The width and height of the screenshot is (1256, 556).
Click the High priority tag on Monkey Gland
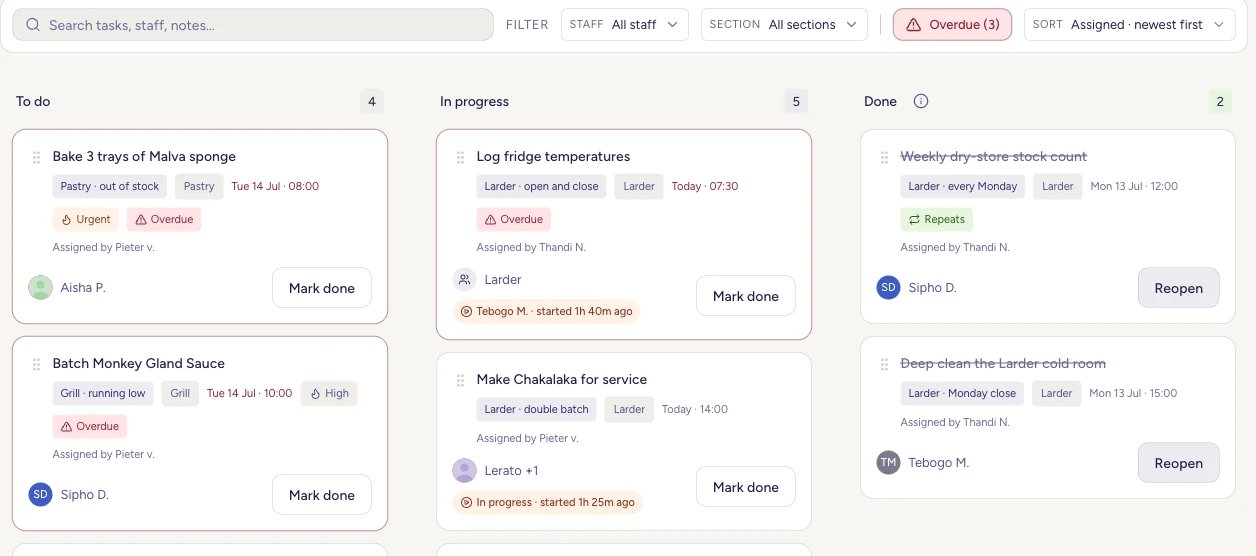[329, 393]
